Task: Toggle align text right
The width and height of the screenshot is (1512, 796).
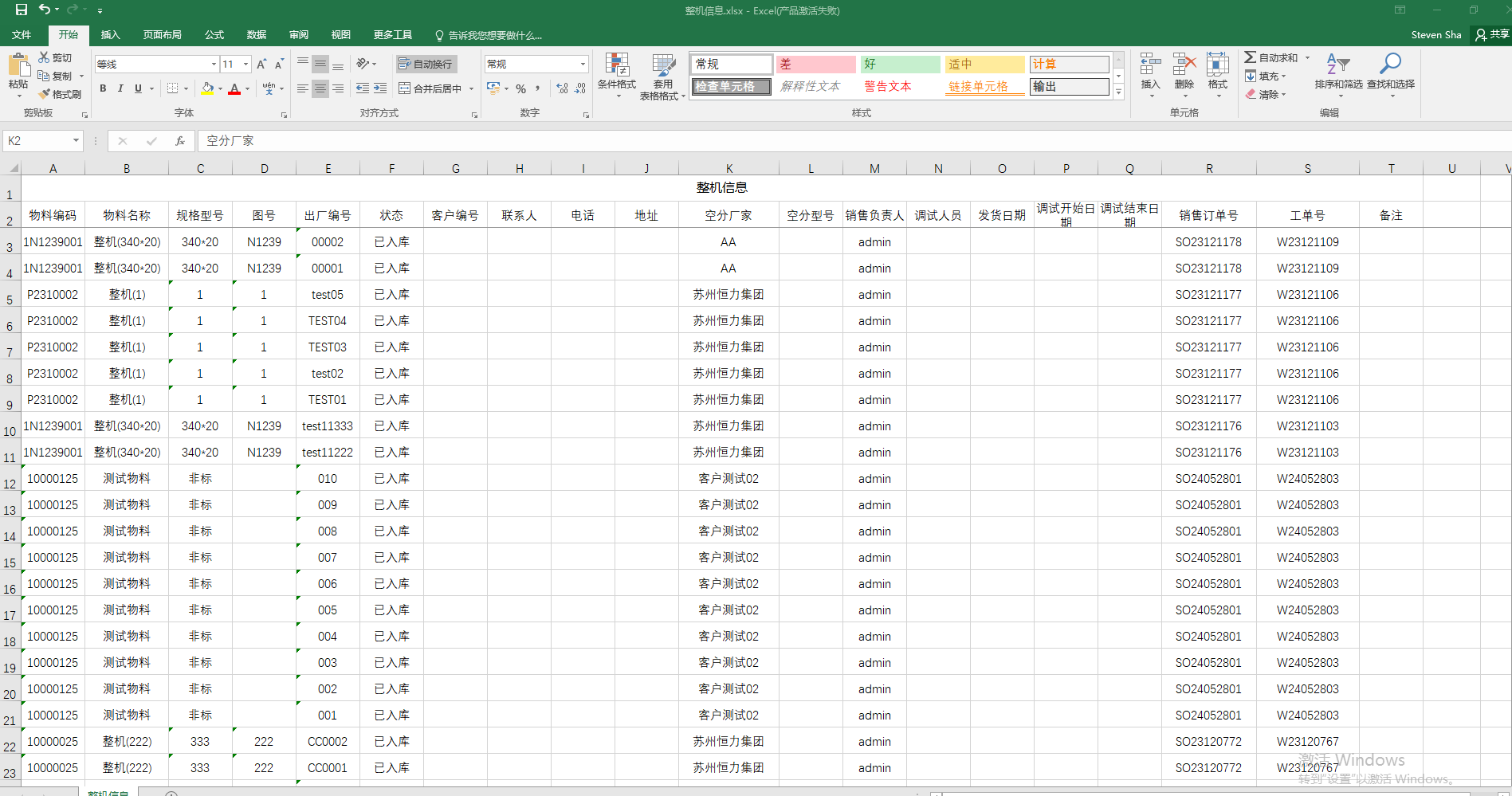Action: (338, 88)
